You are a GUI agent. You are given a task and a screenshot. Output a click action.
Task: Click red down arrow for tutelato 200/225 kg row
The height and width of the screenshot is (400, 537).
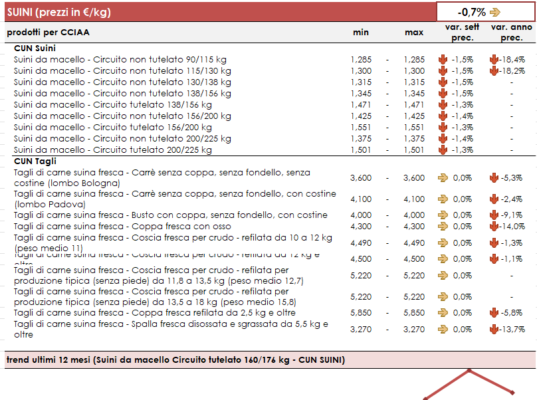coord(443,150)
